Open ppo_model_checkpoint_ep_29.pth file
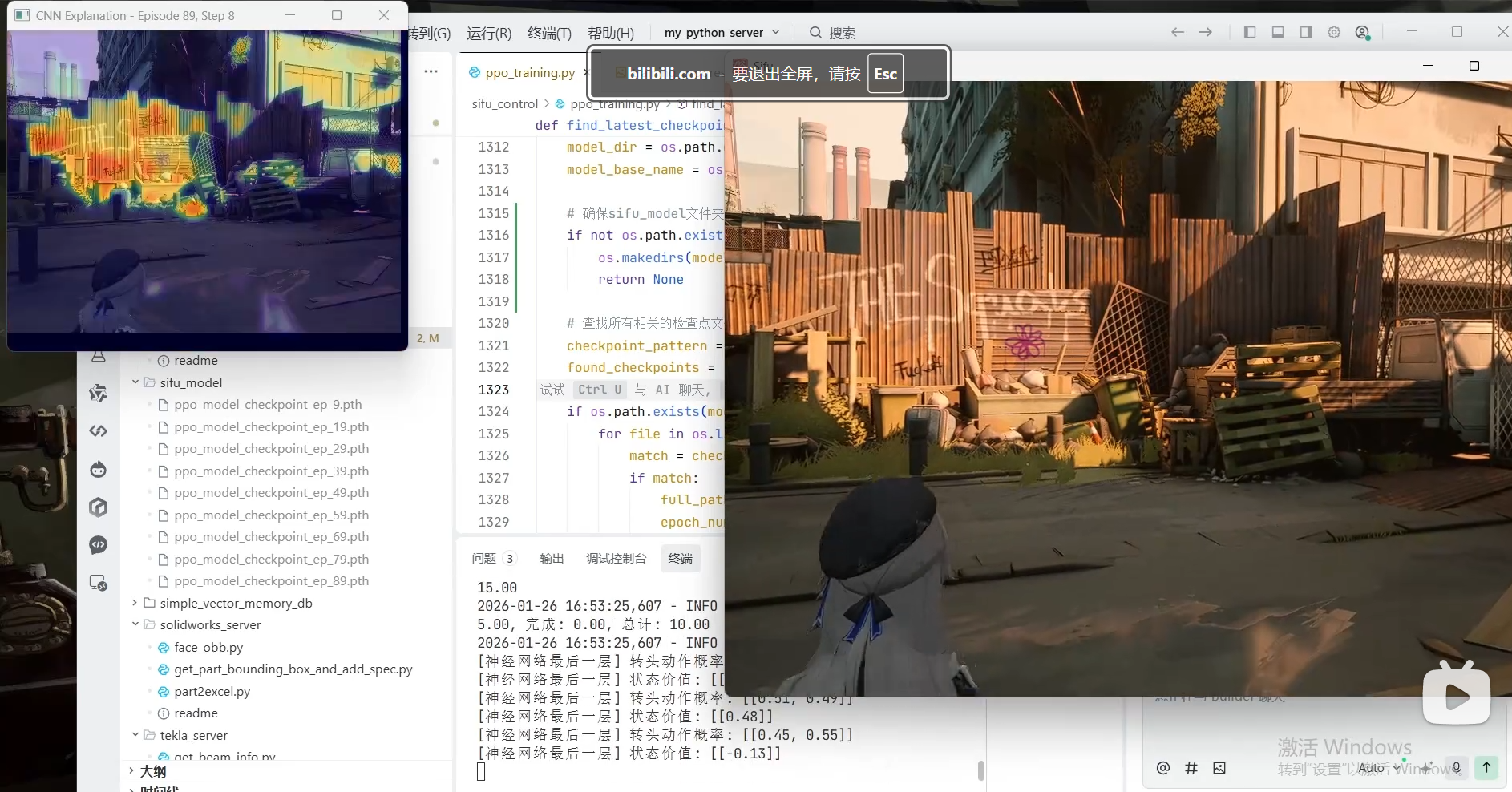 pyautogui.click(x=271, y=449)
